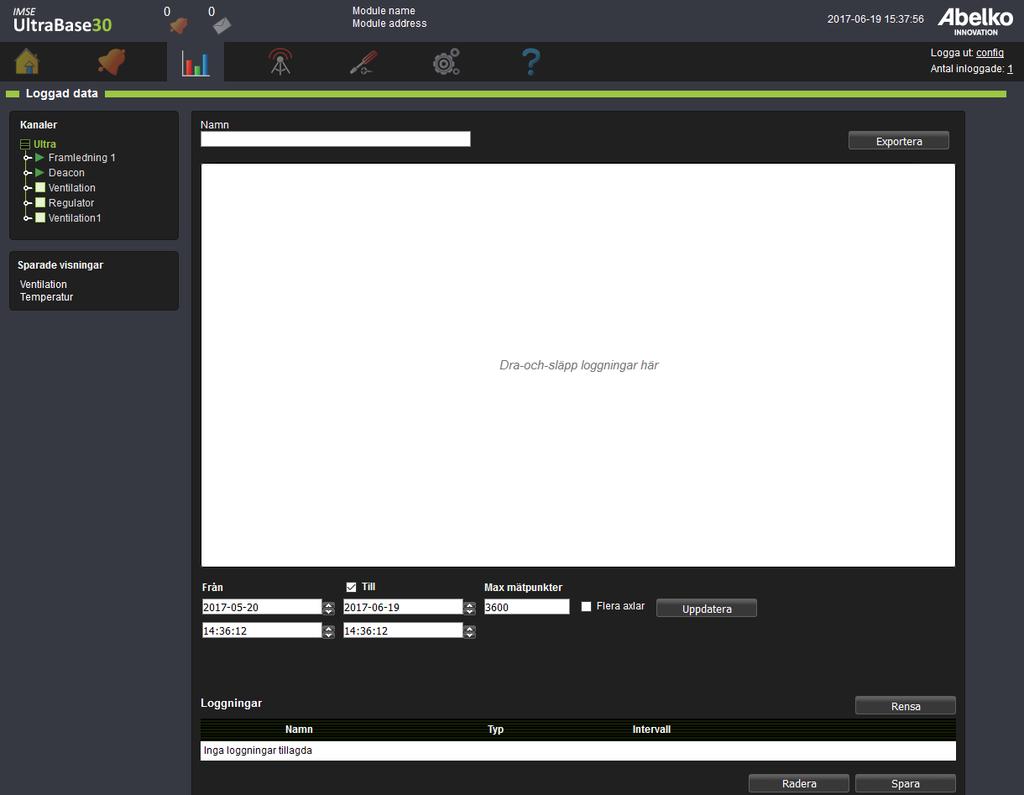
Task: Expand the Deacon channel node
Action: click(x=27, y=172)
